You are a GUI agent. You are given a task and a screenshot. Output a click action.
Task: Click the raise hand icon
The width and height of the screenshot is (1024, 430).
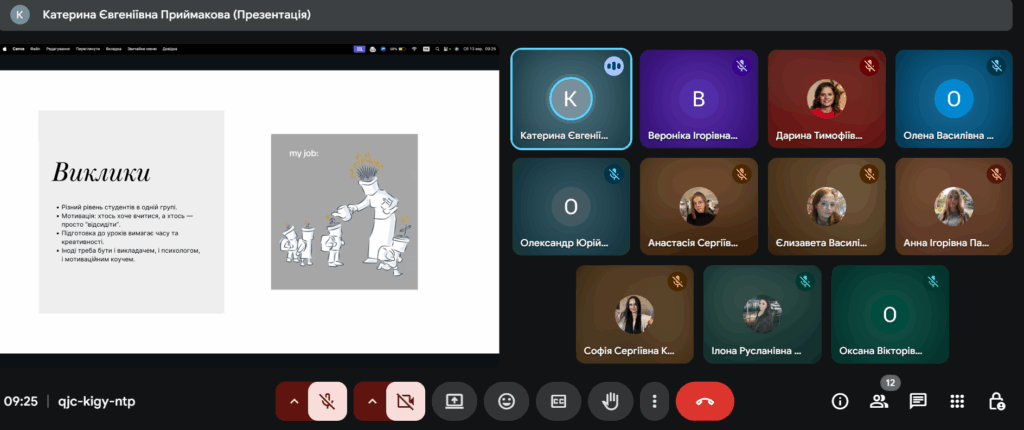[x=609, y=401]
